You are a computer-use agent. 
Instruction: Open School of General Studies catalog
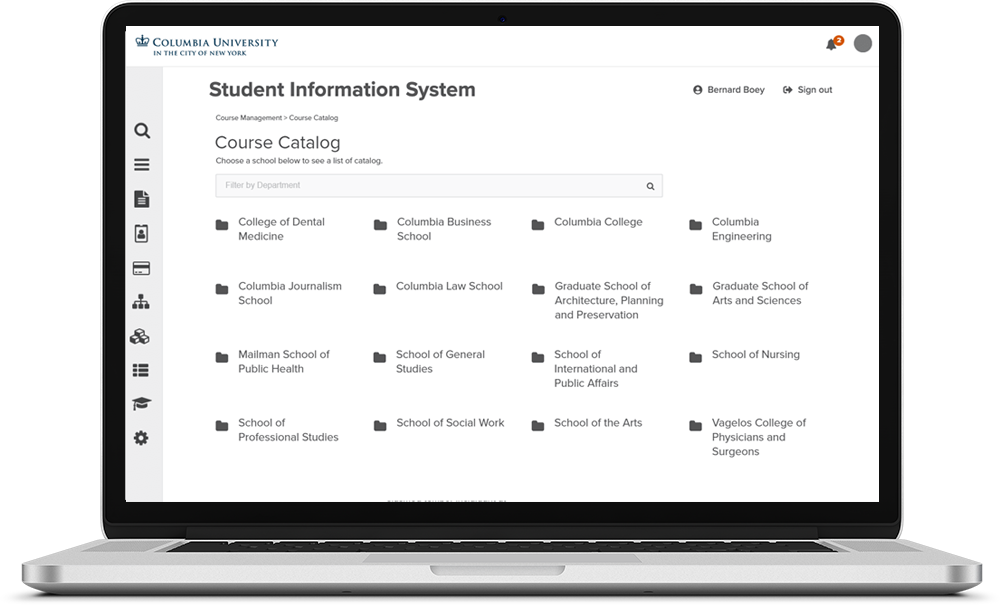coord(440,361)
